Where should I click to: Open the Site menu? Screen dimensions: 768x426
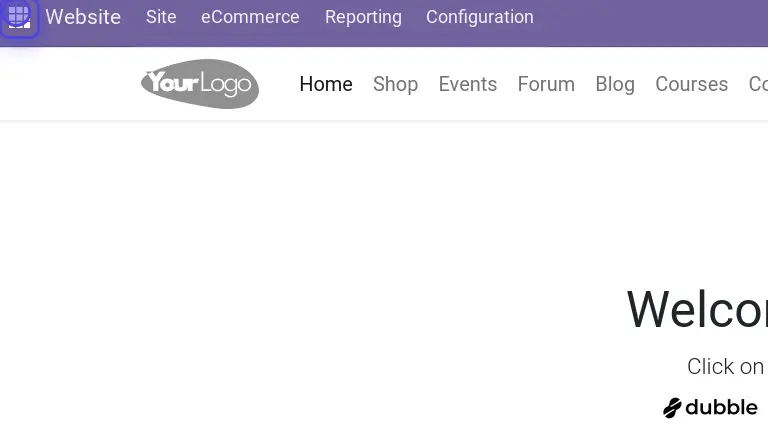(161, 17)
